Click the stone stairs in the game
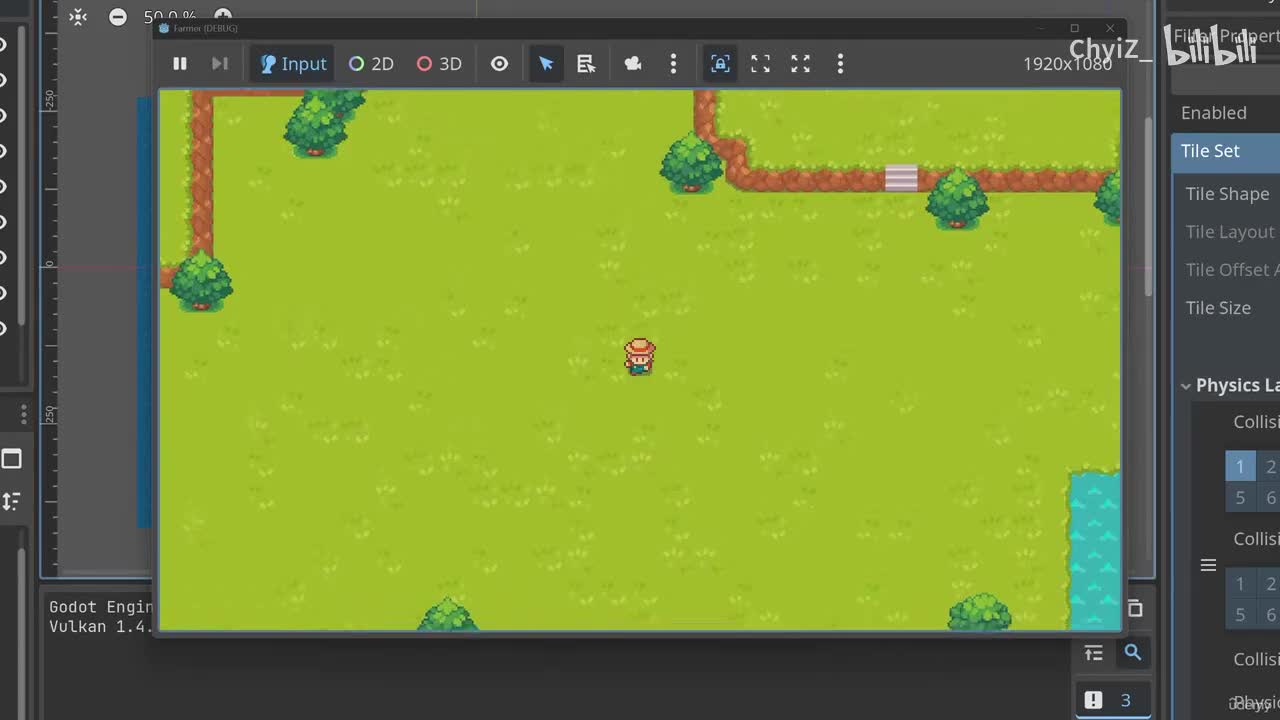The height and width of the screenshot is (720, 1280). [901, 178]
